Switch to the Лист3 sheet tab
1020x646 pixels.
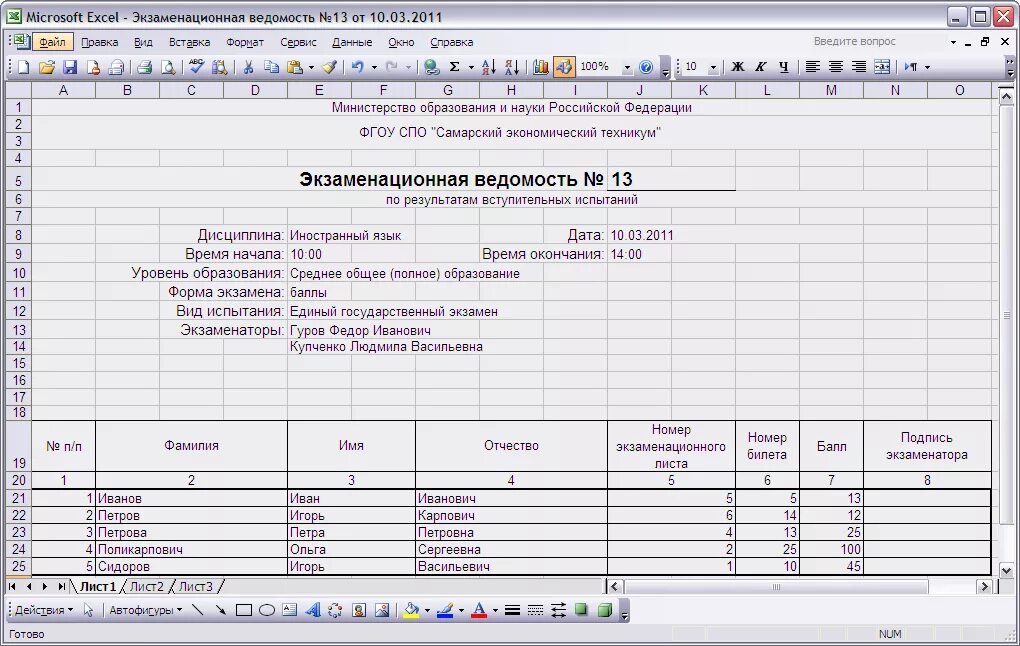(x=196, y=586)
